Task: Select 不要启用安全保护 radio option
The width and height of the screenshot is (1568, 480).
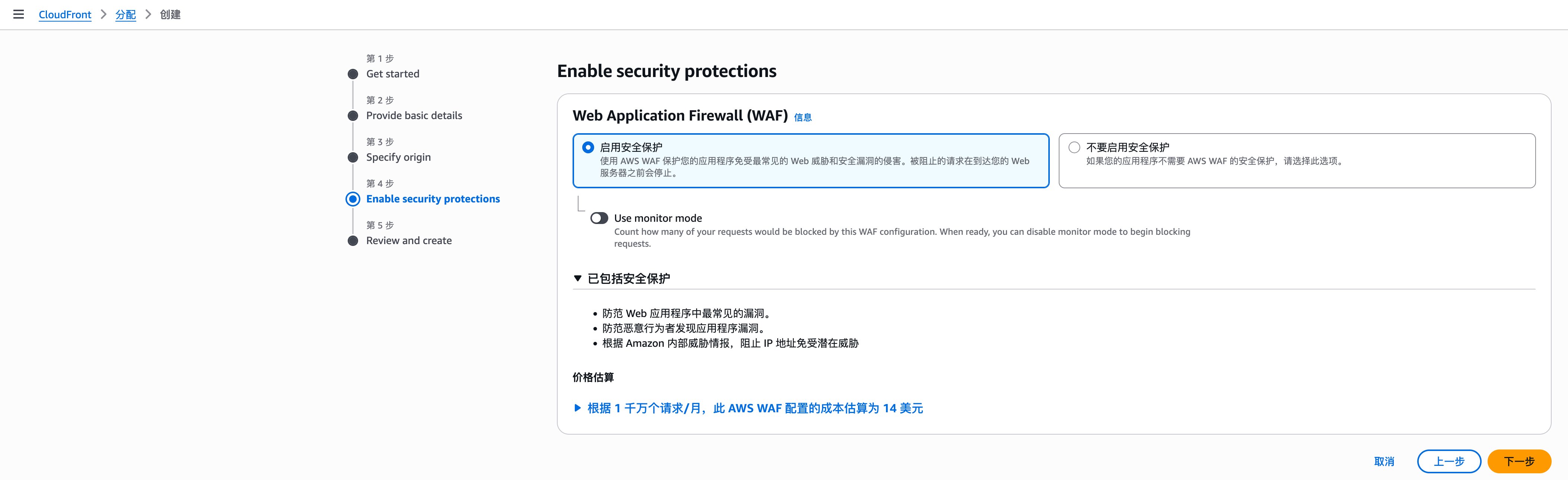Action: [x=1074, y=147]
